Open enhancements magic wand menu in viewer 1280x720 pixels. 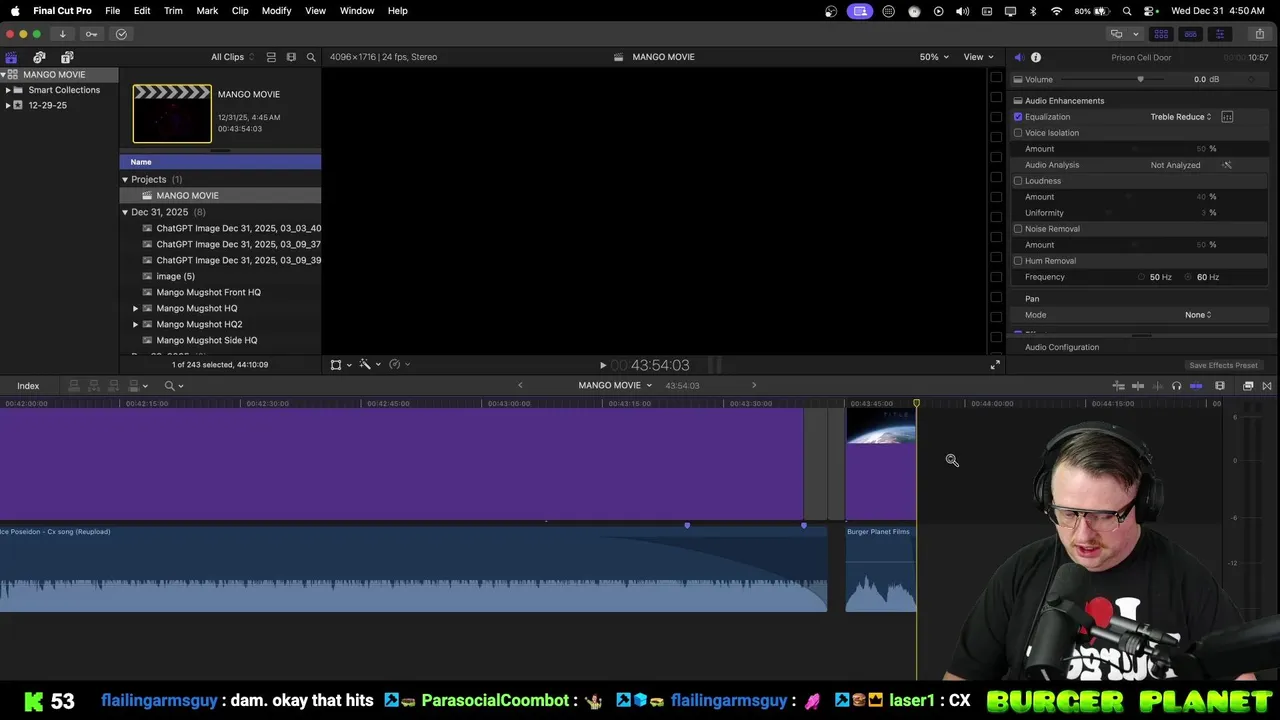tap(369, 365)
